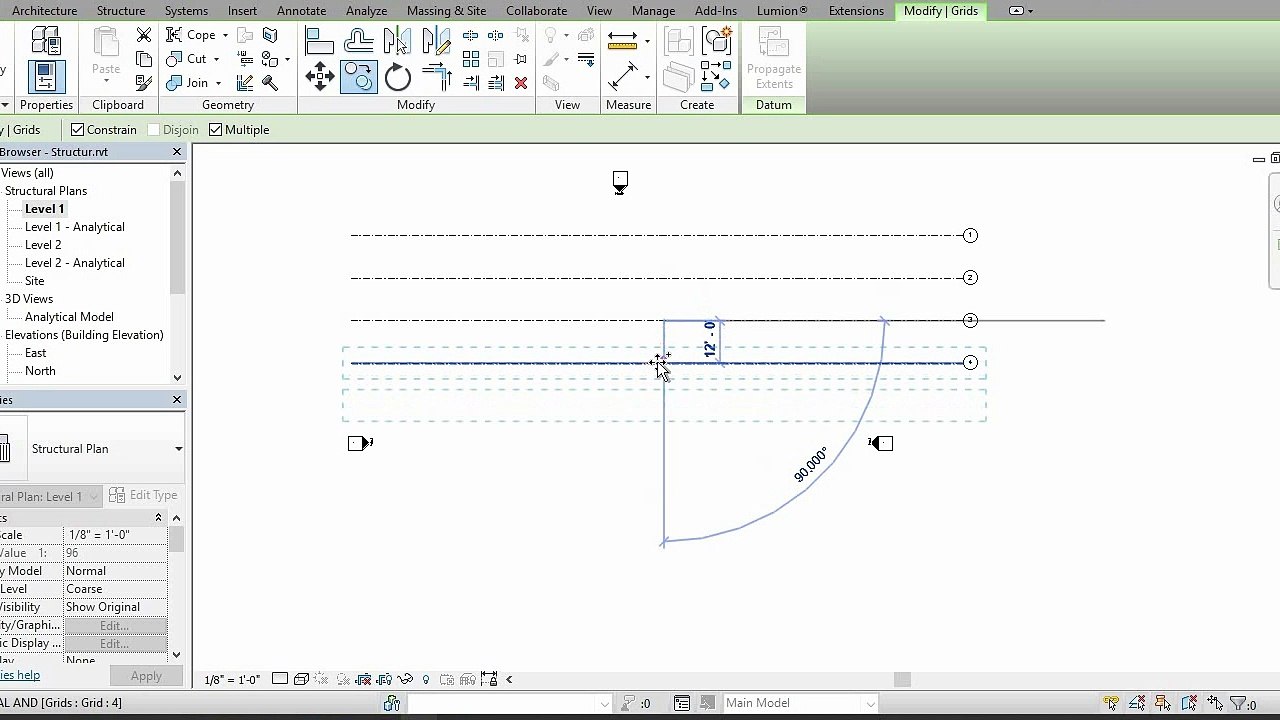
Task: Click Reveal Hidden Elements lightbulb icon
Action: point(426,679)
